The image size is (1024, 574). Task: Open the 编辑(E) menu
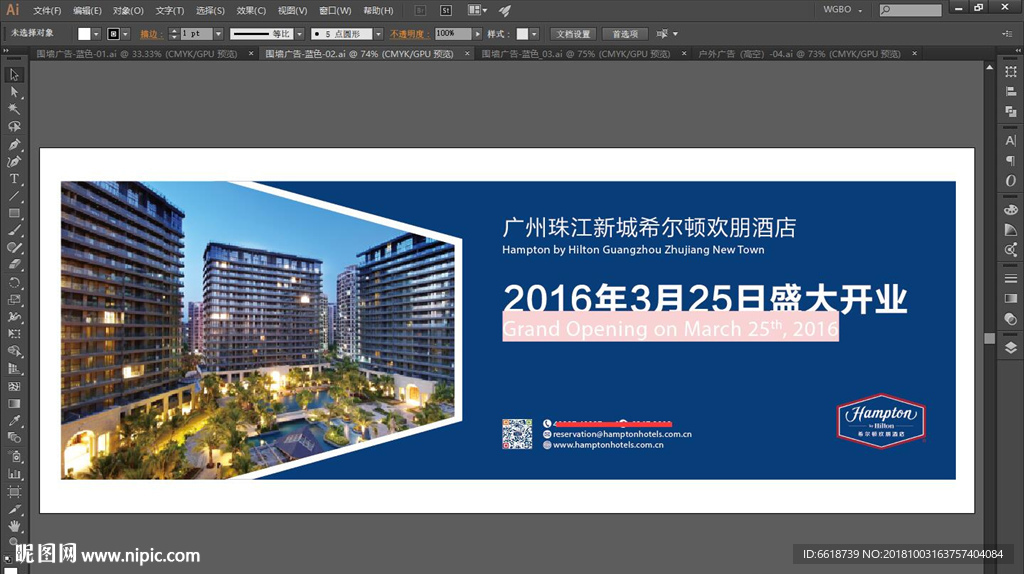88,10
